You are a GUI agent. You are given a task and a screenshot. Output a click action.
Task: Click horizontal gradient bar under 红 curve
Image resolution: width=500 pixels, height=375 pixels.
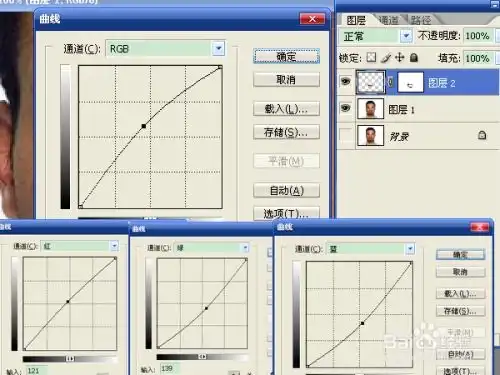pos(70,359)
